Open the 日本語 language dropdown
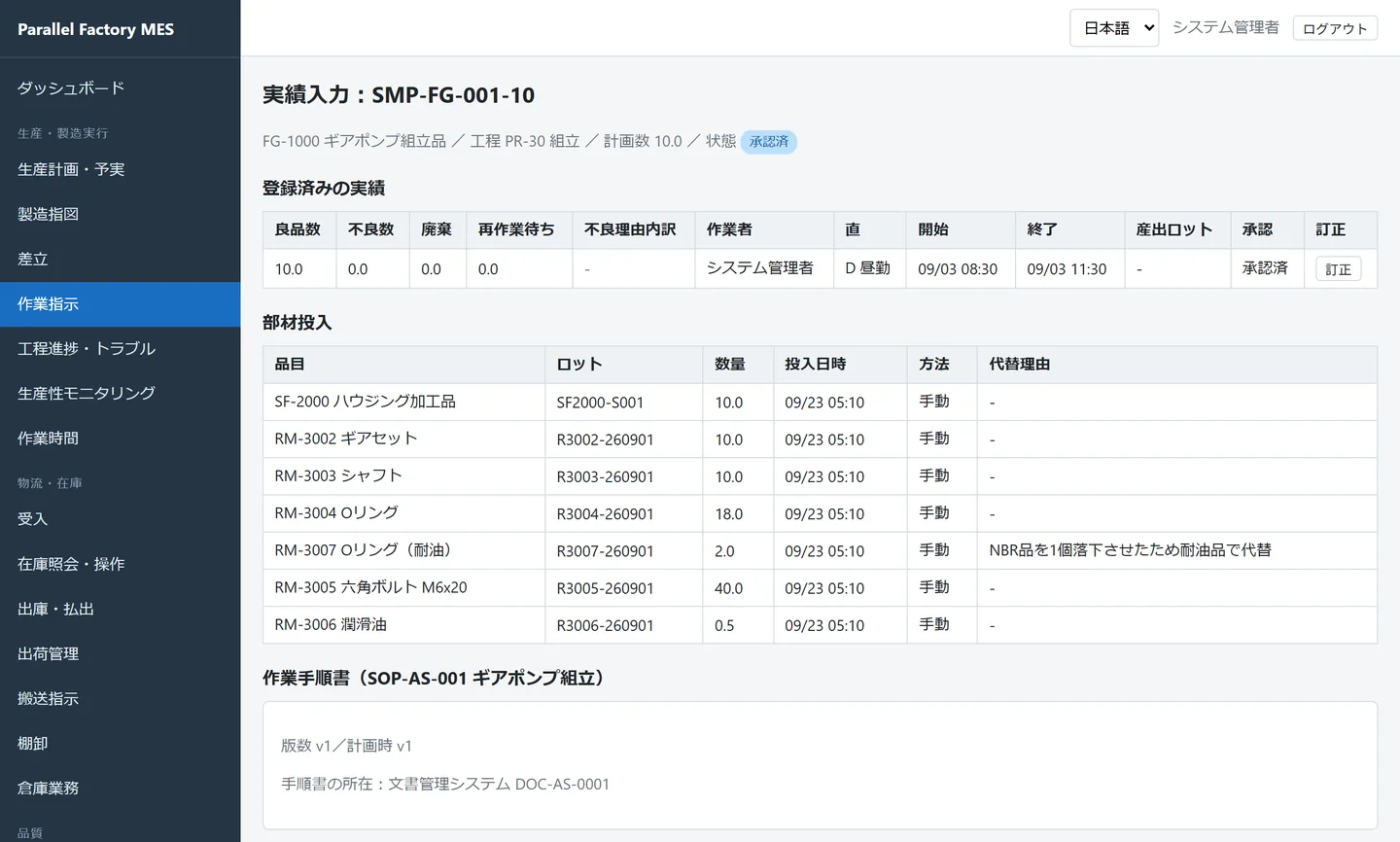Screen dimensions: 1400x842 coord(1114,28)
